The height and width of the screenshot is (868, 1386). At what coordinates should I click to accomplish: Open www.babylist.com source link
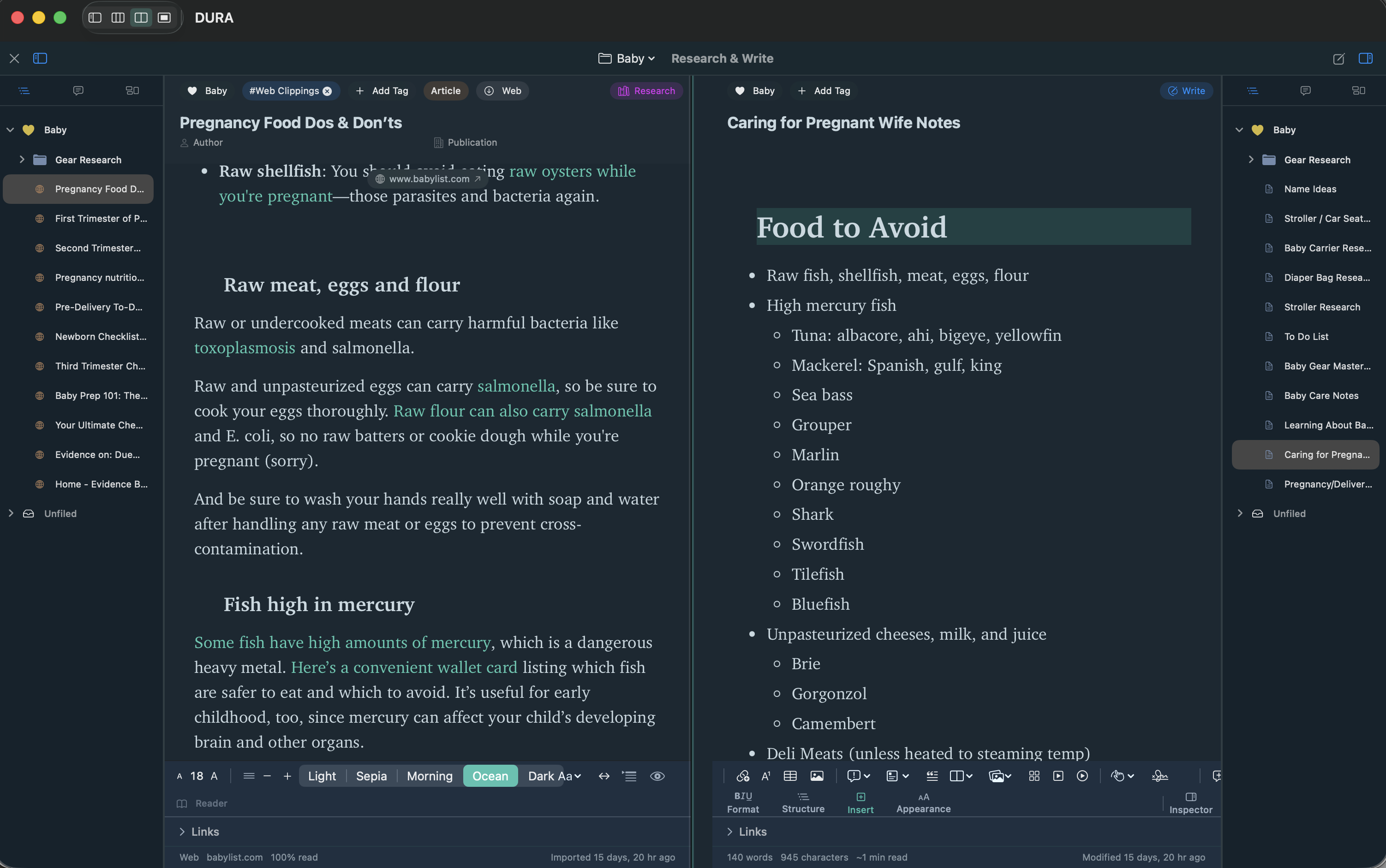(x=428, y=178)
